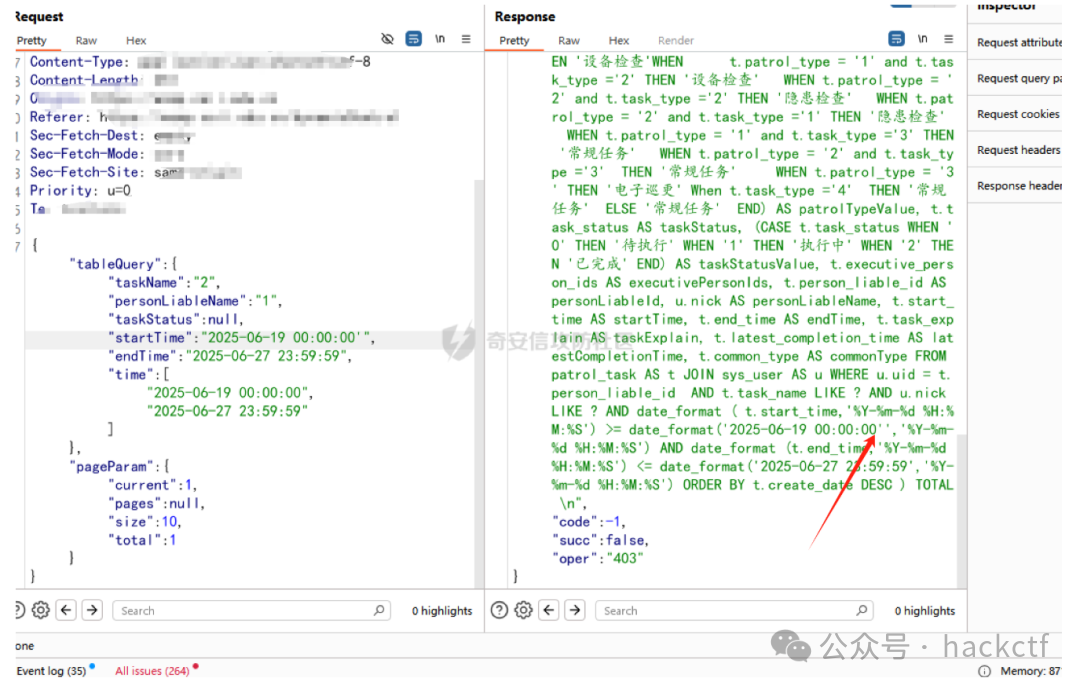The image size is (1080, 689).
Task: Open help icon beside Response search
Action: click(x=499, y=610)
